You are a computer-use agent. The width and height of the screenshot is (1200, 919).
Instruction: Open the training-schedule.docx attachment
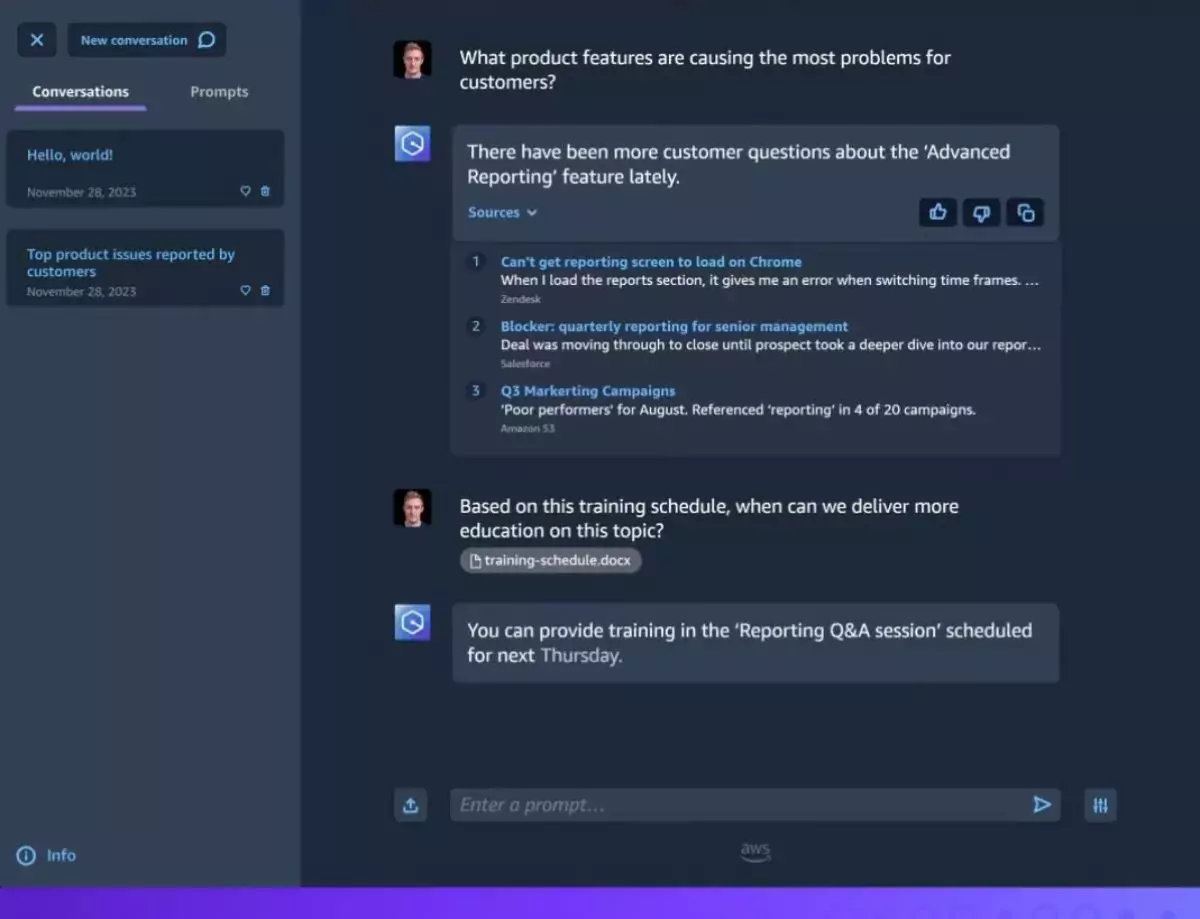550,560
